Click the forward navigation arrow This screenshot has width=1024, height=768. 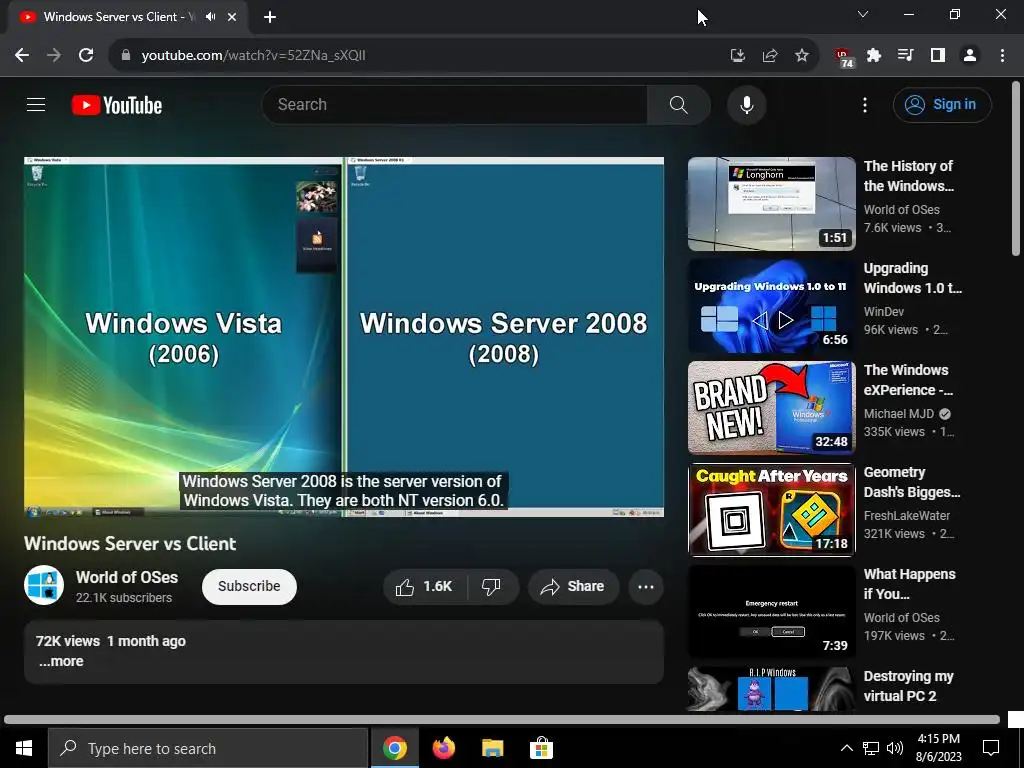(54, 56)
